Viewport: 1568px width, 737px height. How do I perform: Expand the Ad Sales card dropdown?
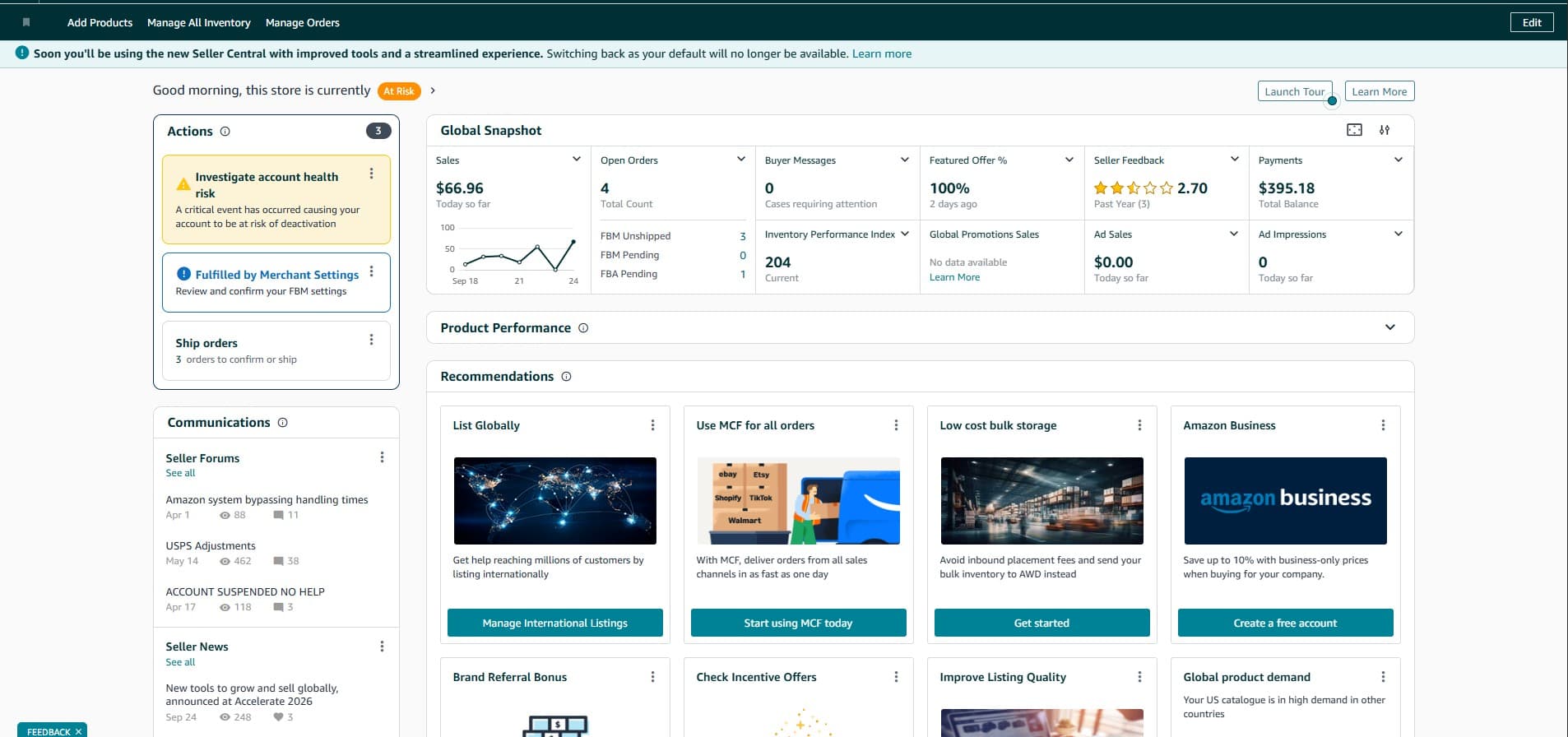(x=1234, y=234)
